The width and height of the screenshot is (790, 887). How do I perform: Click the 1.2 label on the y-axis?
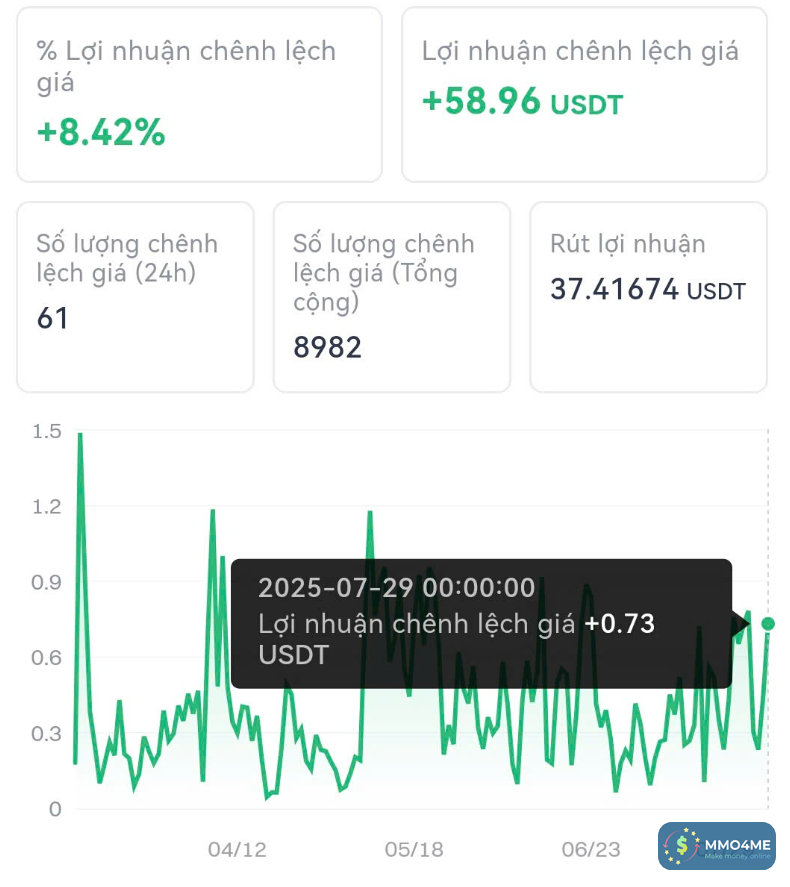click(47, 507)
